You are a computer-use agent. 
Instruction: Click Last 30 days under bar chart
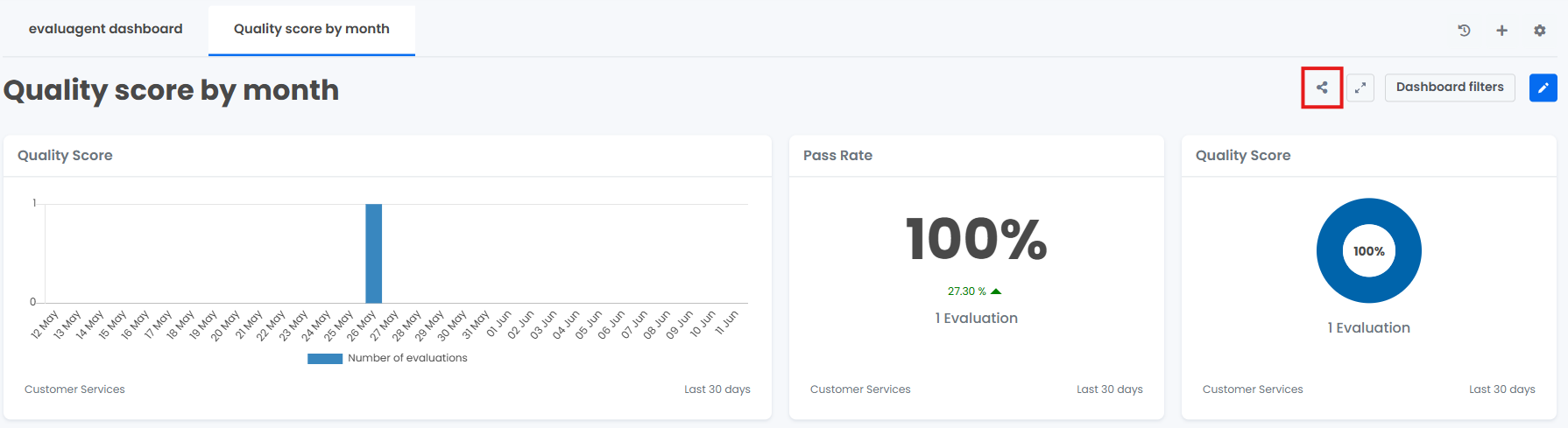coord(717,389)
